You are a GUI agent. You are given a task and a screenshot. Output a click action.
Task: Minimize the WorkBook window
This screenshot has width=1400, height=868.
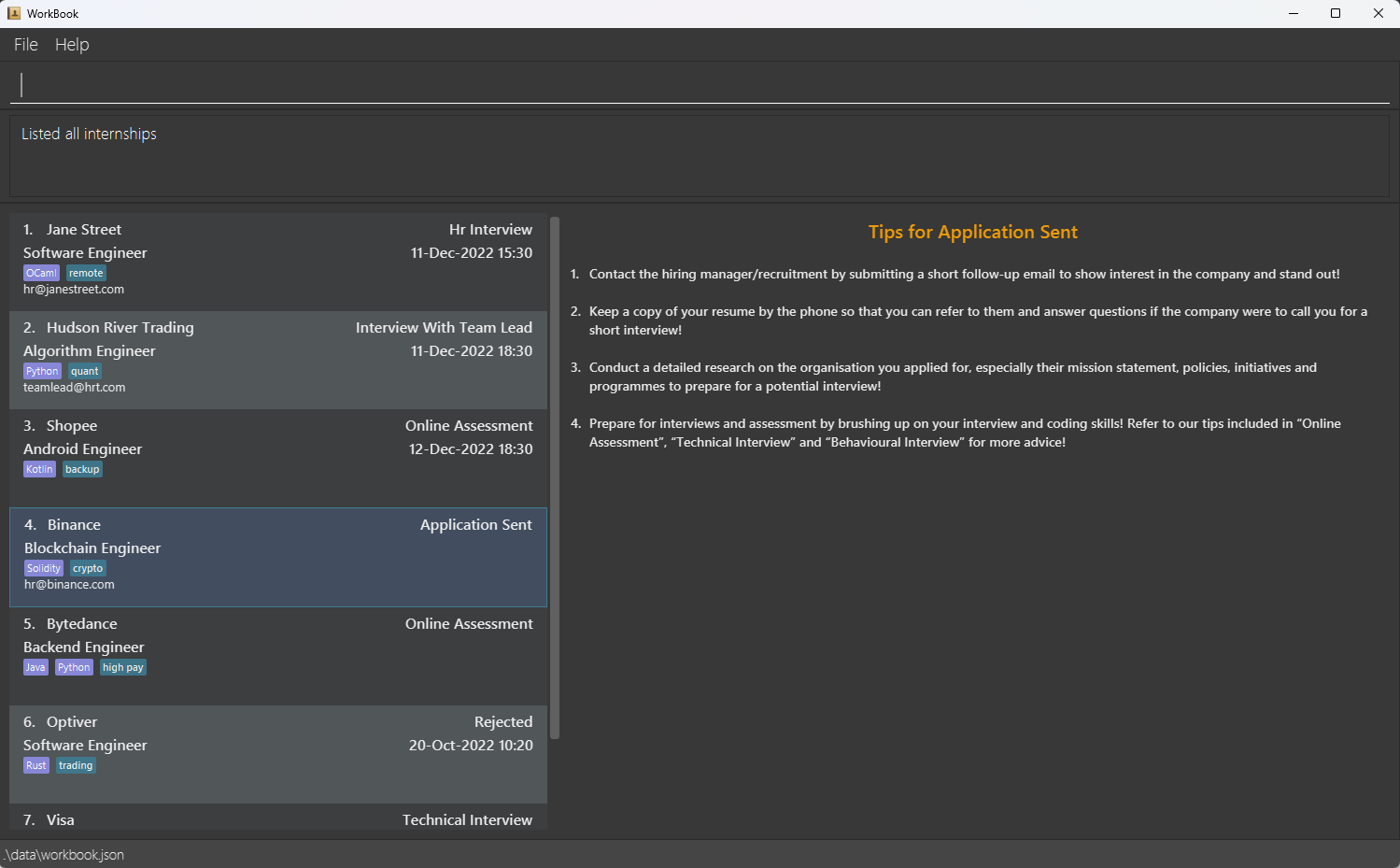click(1294, 13)
